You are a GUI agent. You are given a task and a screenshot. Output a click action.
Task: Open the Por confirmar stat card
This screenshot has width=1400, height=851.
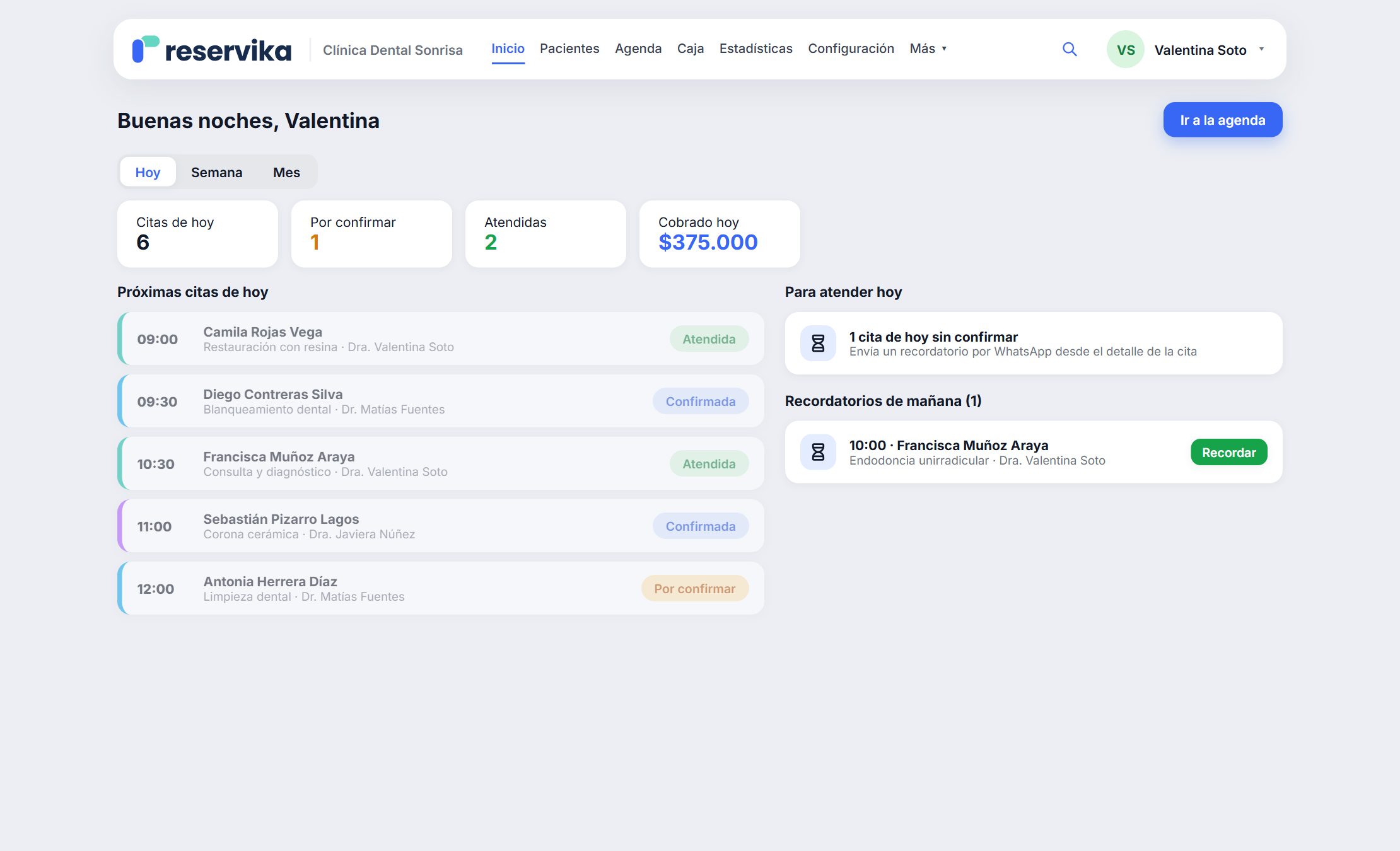(x=371, y=234)
